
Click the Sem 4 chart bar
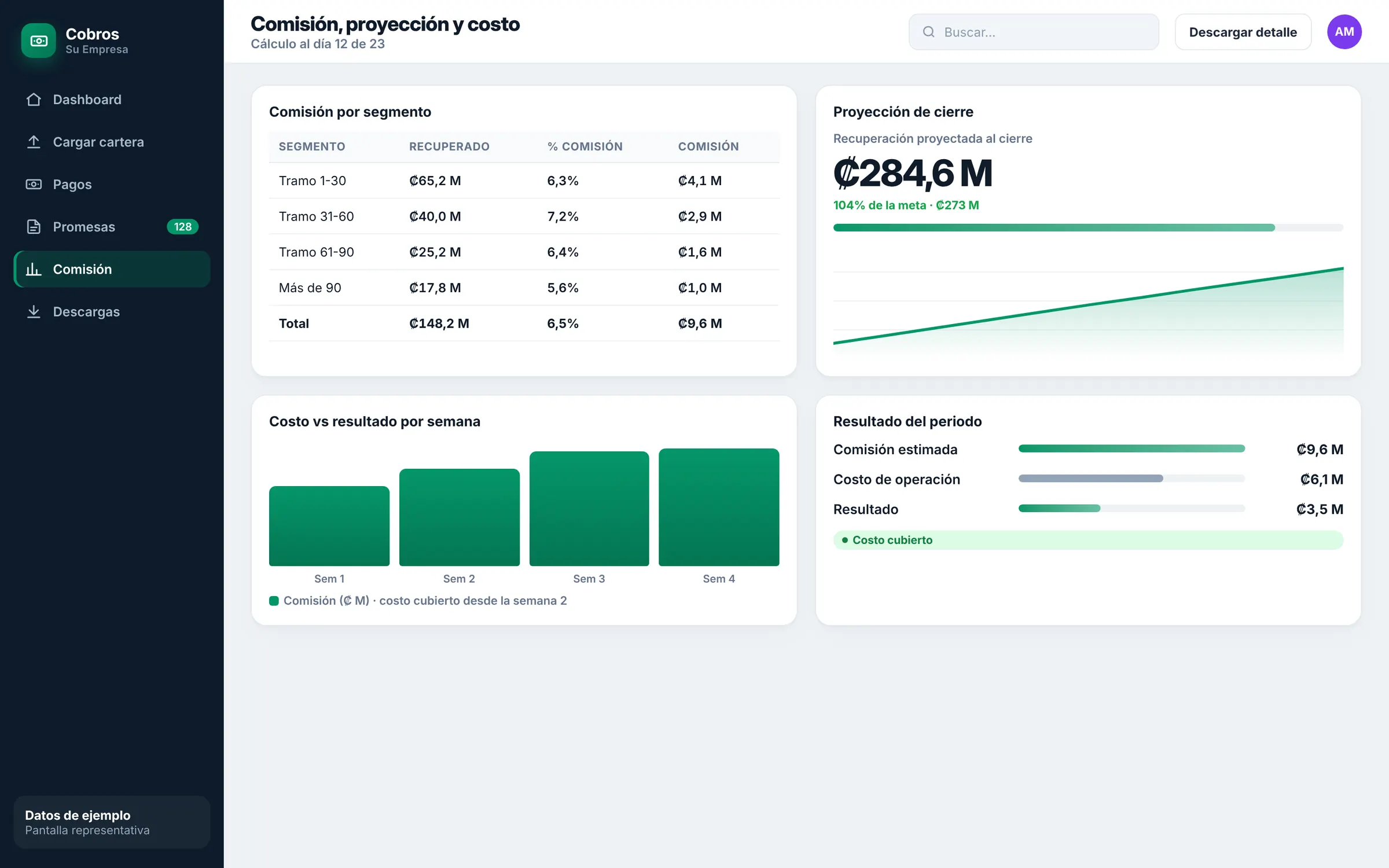point(719,507)
